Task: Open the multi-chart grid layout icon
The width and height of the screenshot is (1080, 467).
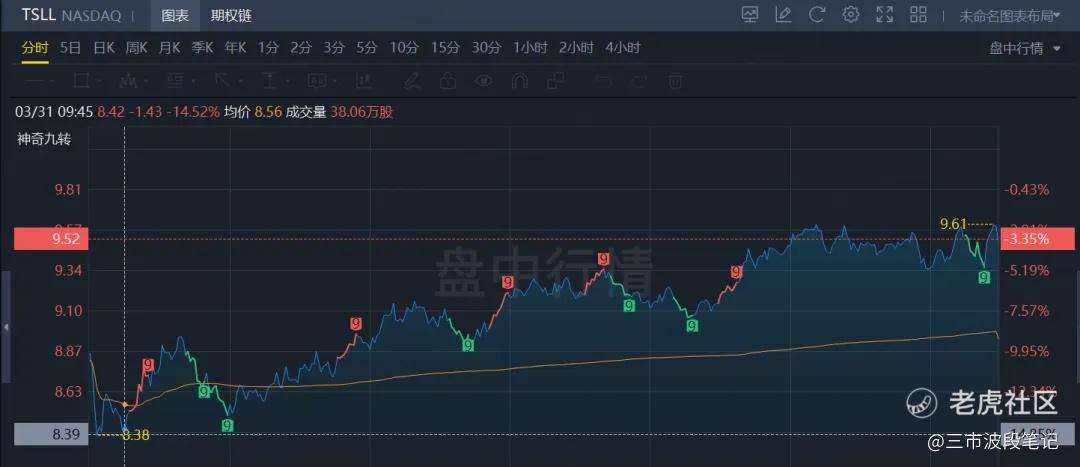Action: tap(918, 14)
